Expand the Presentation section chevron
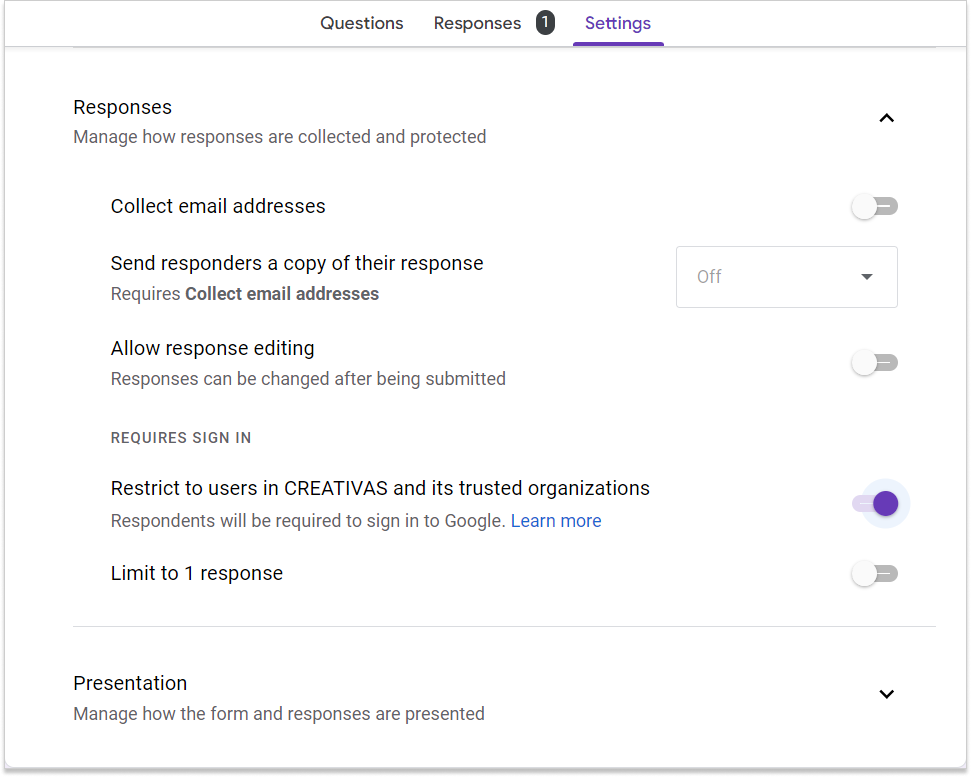 coord(886,694)
